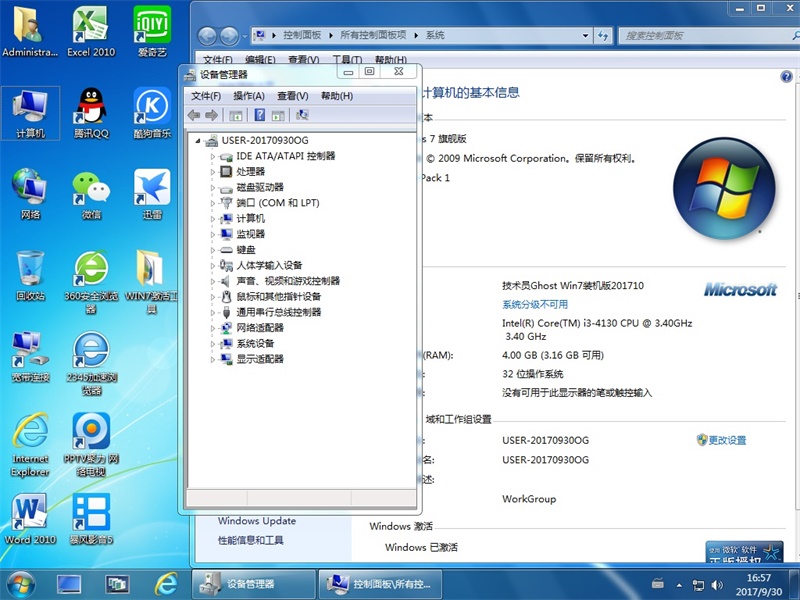Screen dimensions: 800x600
Task: Open Excel 2010 desktop shortcut
Action: point(91,30)
